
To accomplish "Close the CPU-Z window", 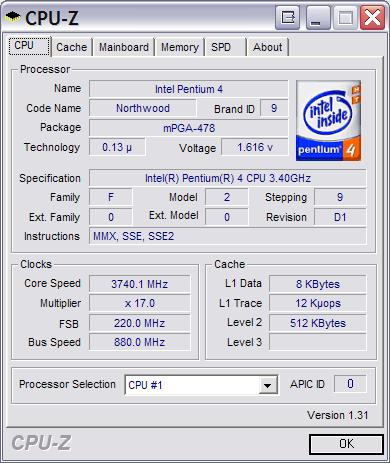I will tap(372, 17).
